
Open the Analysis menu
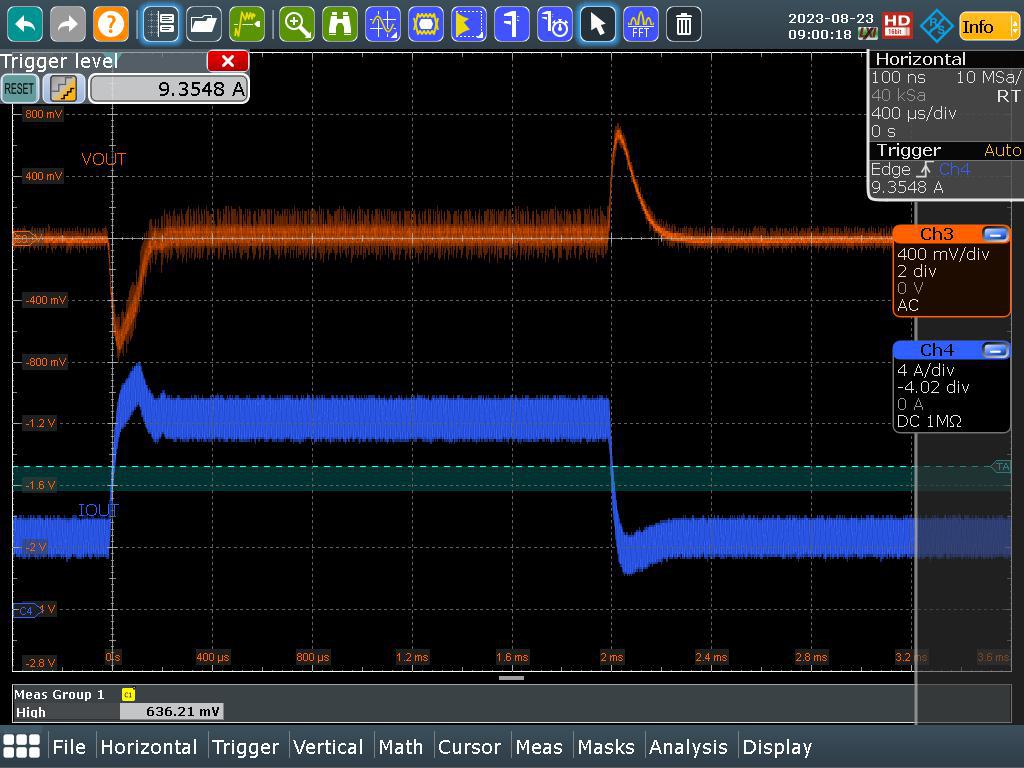coord(689,747)
